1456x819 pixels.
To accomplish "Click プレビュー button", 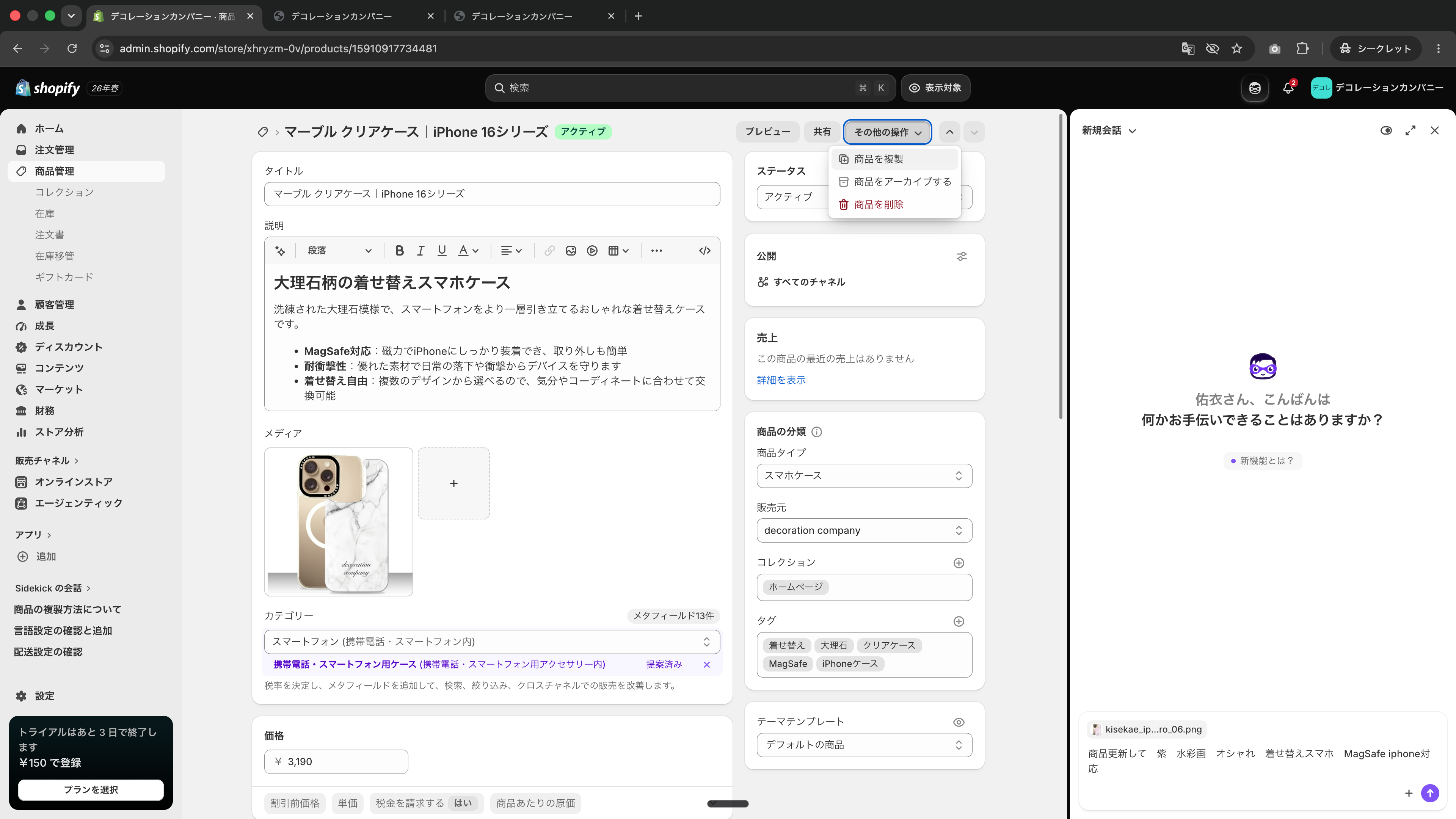I will (767, 132).
